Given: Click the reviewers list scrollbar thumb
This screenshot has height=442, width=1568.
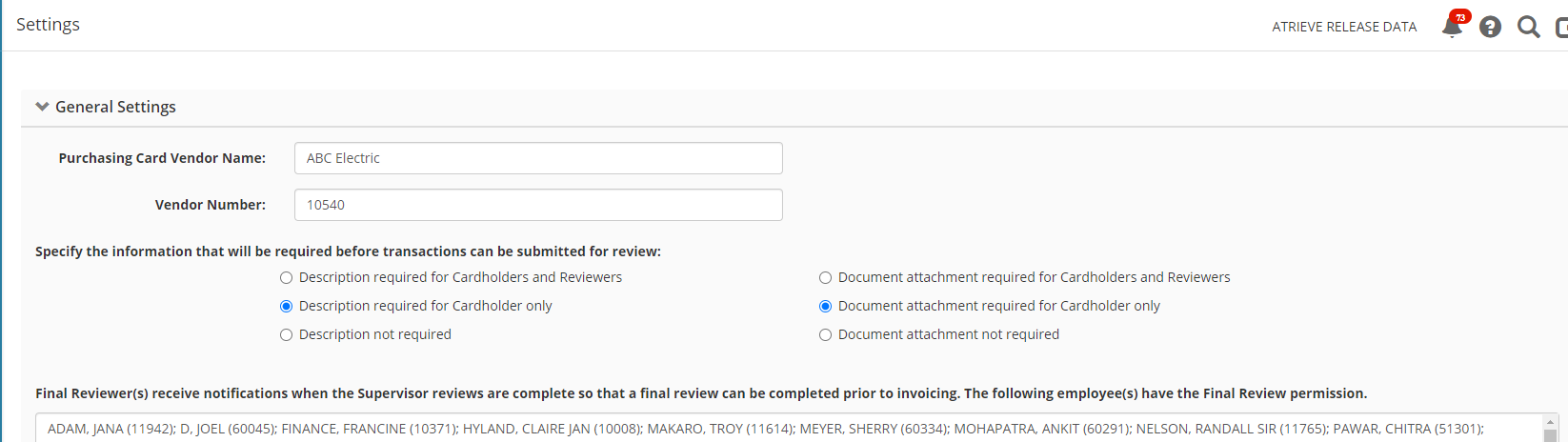Looking at the screenshot, I should (x=1550, y=435).
